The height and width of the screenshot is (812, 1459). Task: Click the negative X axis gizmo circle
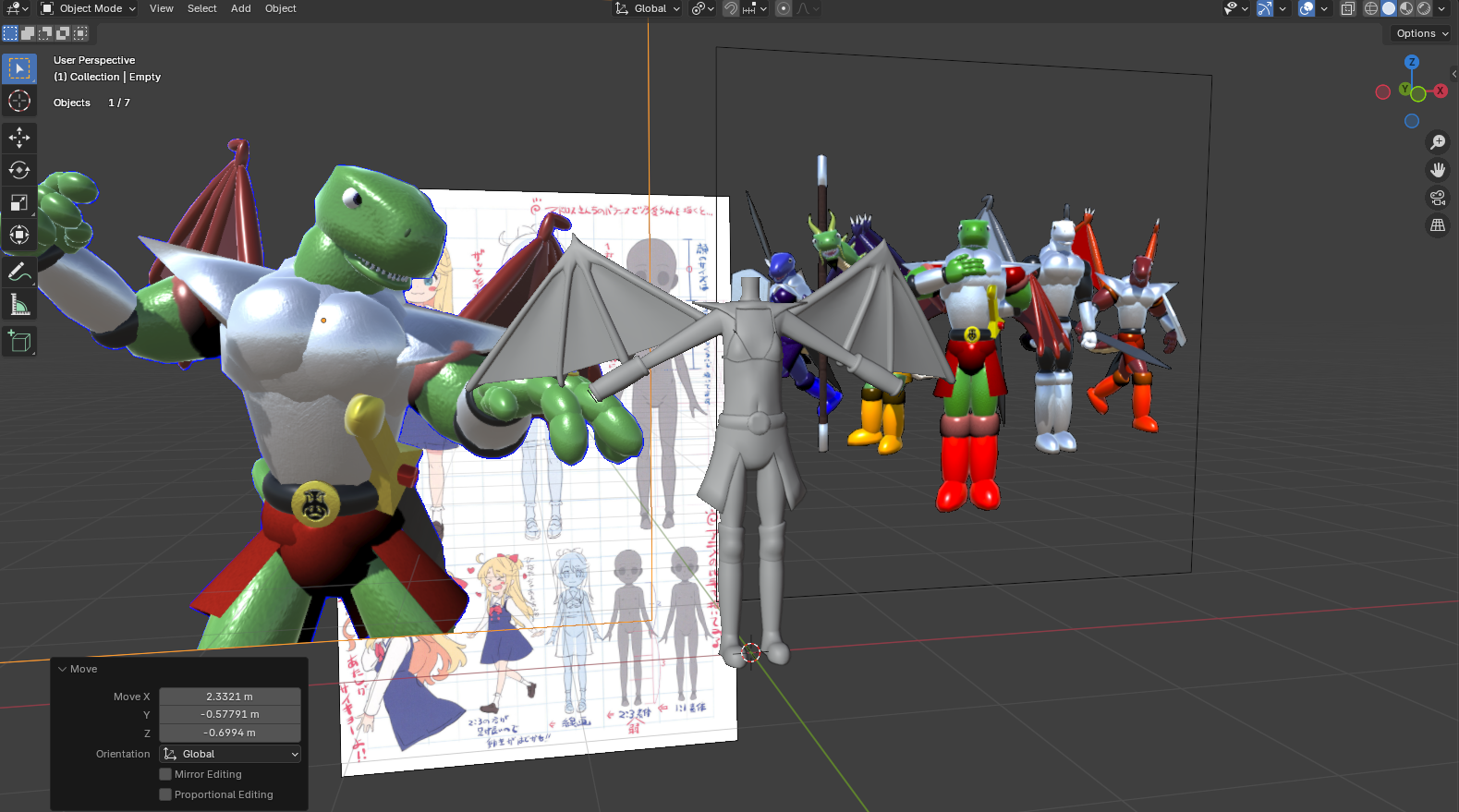1383,91
